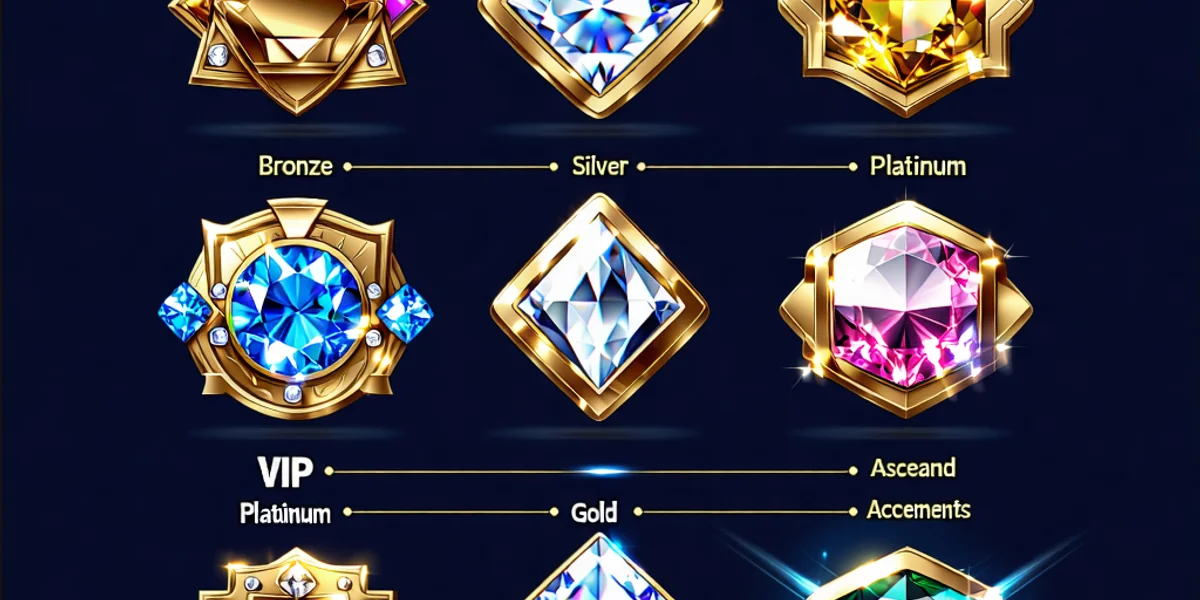
Task: Select the Acceements label
Action: pos(918,510)
